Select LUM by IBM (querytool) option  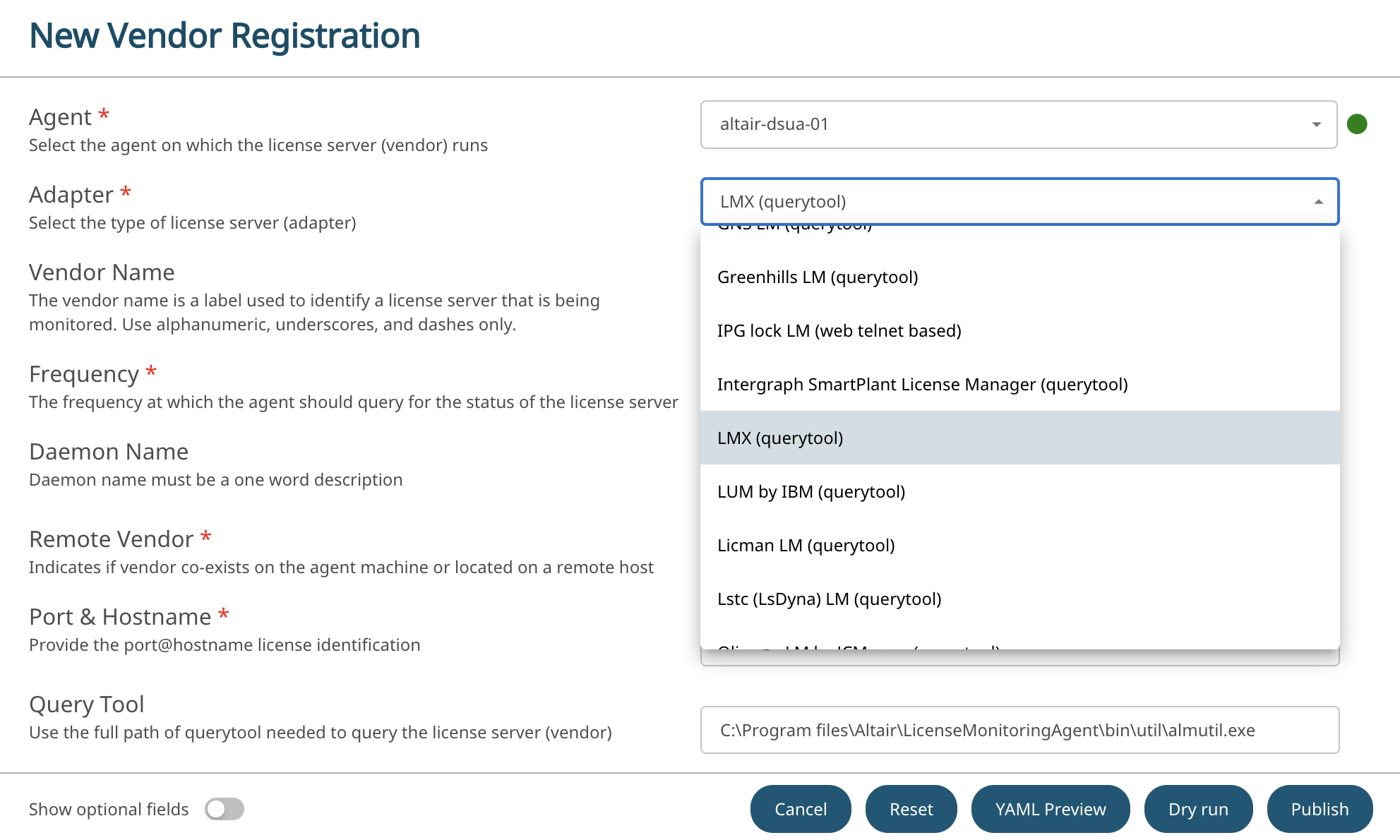tap(810, 492)
